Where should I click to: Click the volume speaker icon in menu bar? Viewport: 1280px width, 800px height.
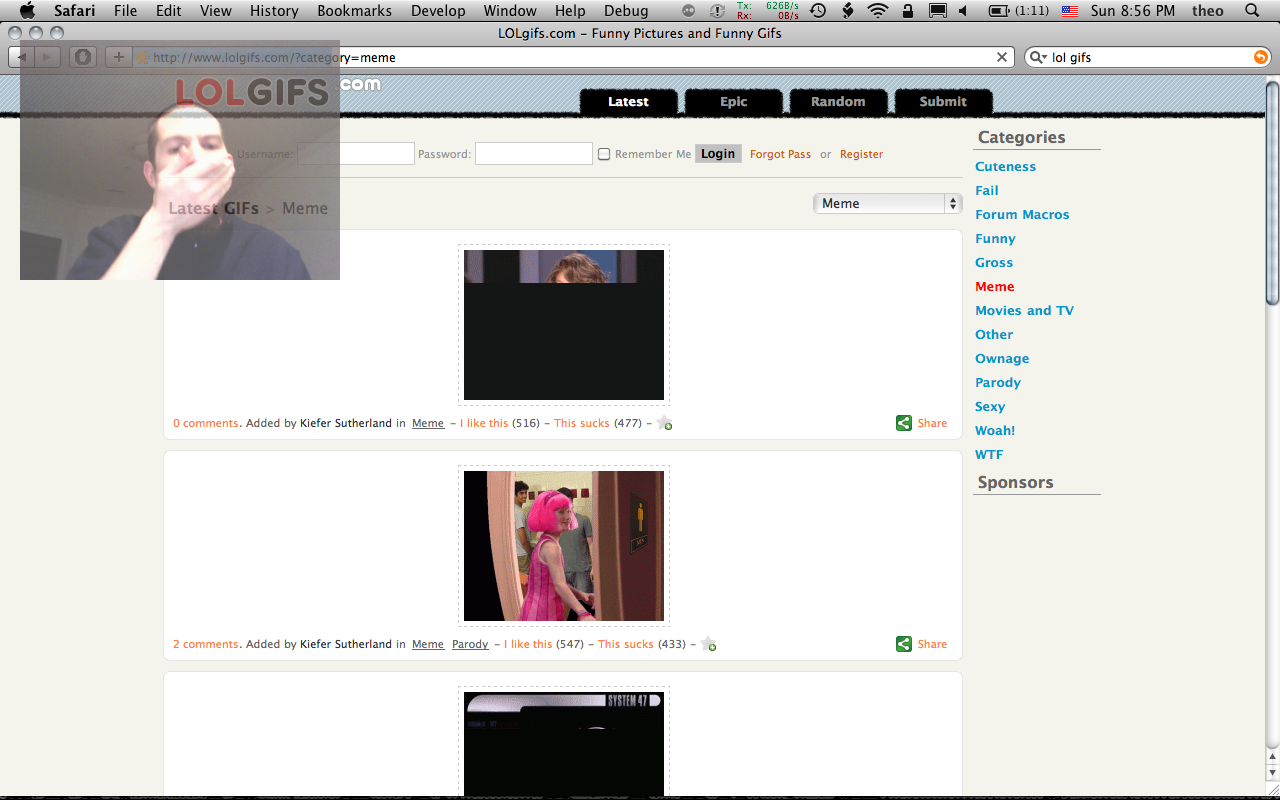click(x=963, y=11)
